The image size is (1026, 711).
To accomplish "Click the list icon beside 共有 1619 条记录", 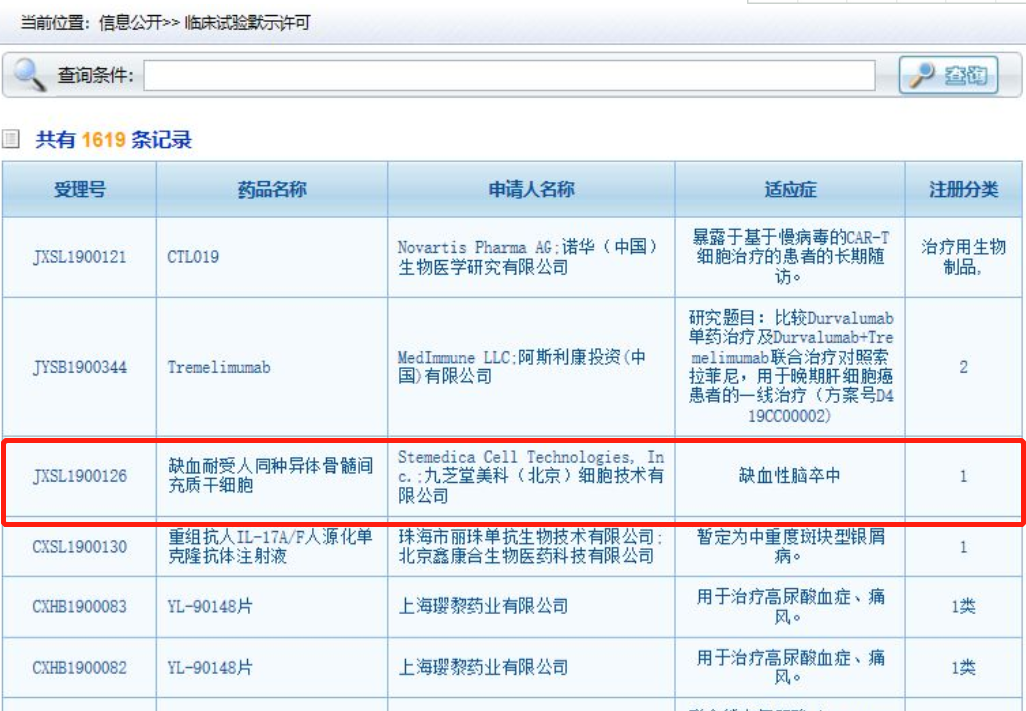I will [10, 139].
